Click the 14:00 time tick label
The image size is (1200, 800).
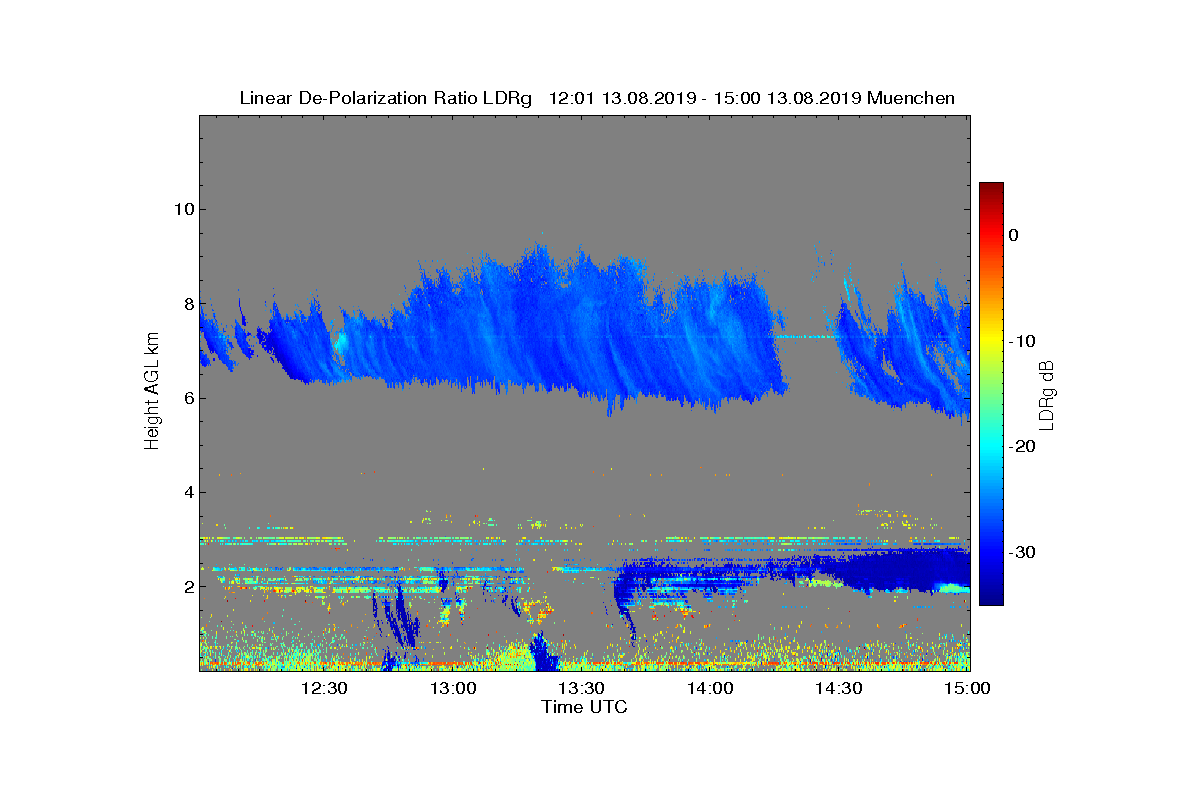710,688
